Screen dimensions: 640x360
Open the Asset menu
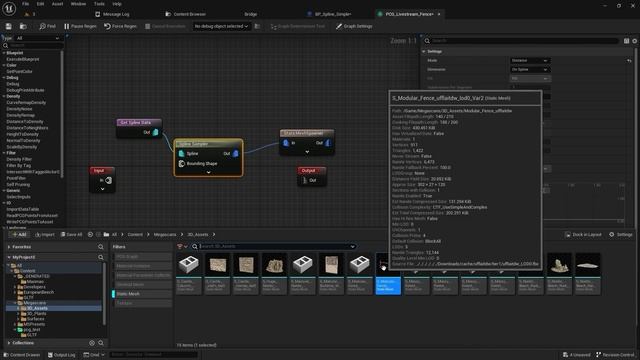58,4
